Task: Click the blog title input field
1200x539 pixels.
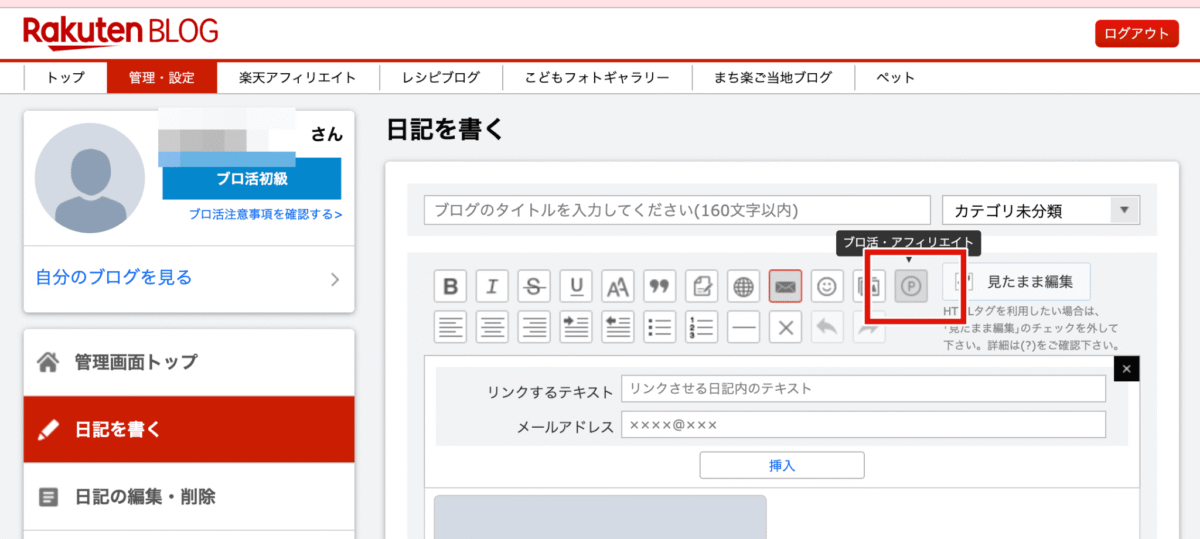Action: 677,210
